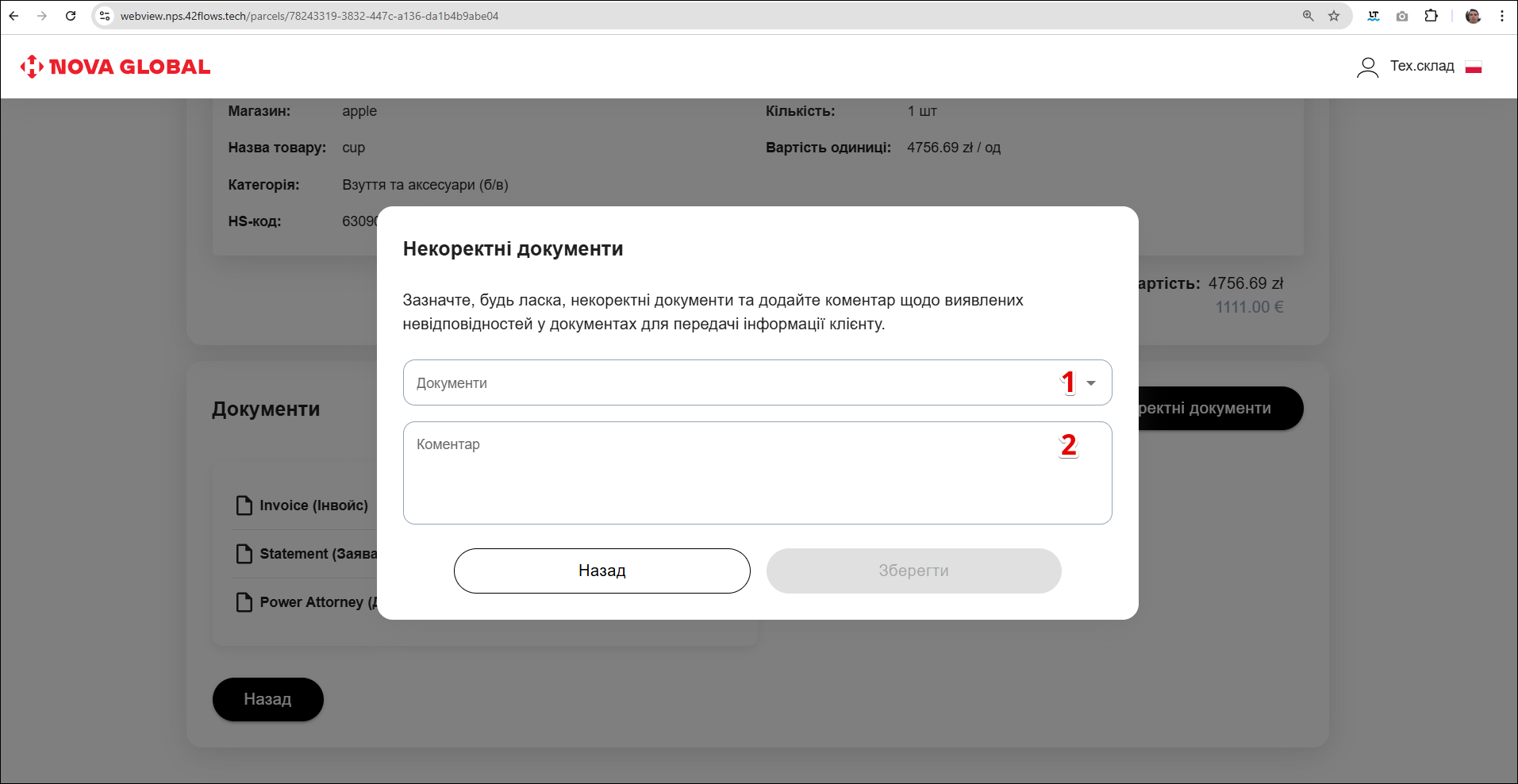Click the Polish flag language selector
1518x784 pixels.
tap(1474, 67)
